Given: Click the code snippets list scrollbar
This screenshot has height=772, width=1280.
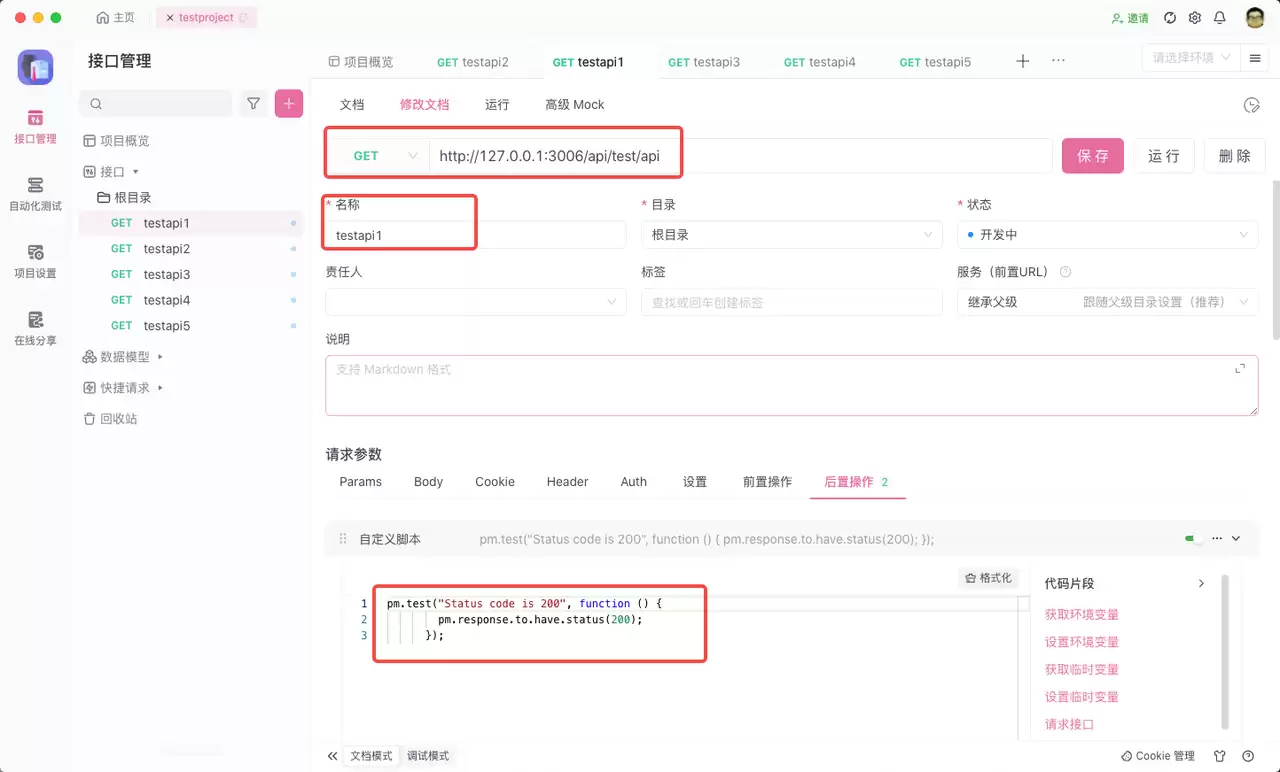Looking at the screenshot, I should pyautogui.click(x=1225, y=650).
